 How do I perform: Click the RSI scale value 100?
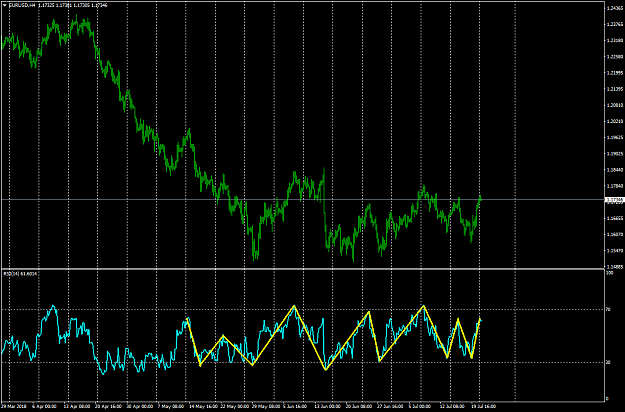coord(609,273)
